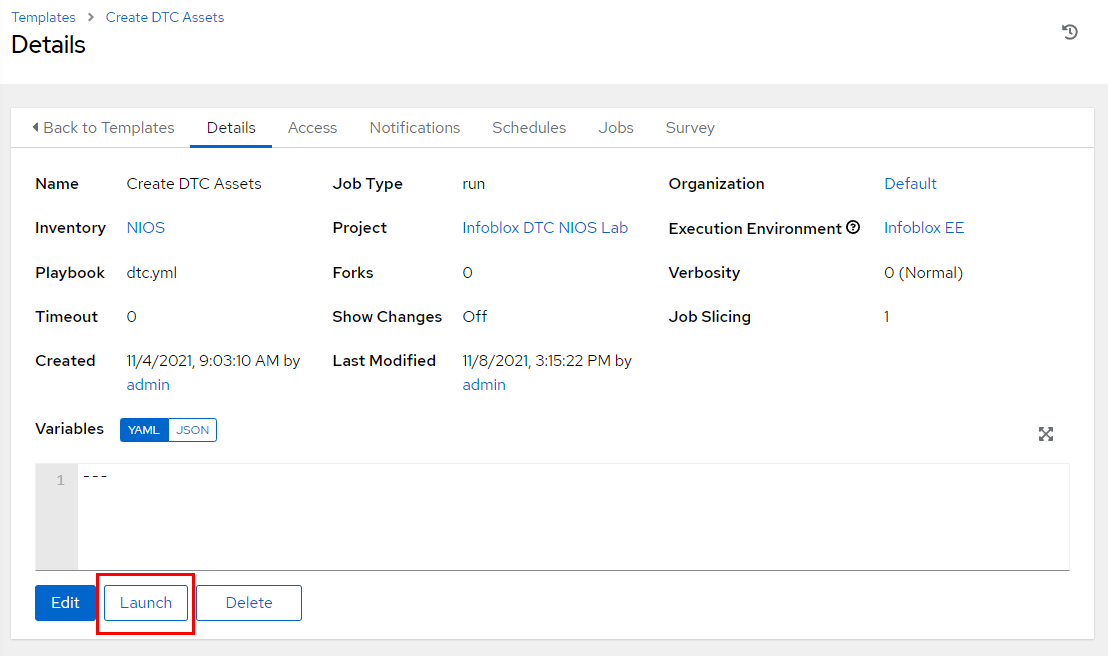The width and height of the screenshot is (1108, 656).
Task: Launch the Create DTC Assets template
Action: (146, 603)
